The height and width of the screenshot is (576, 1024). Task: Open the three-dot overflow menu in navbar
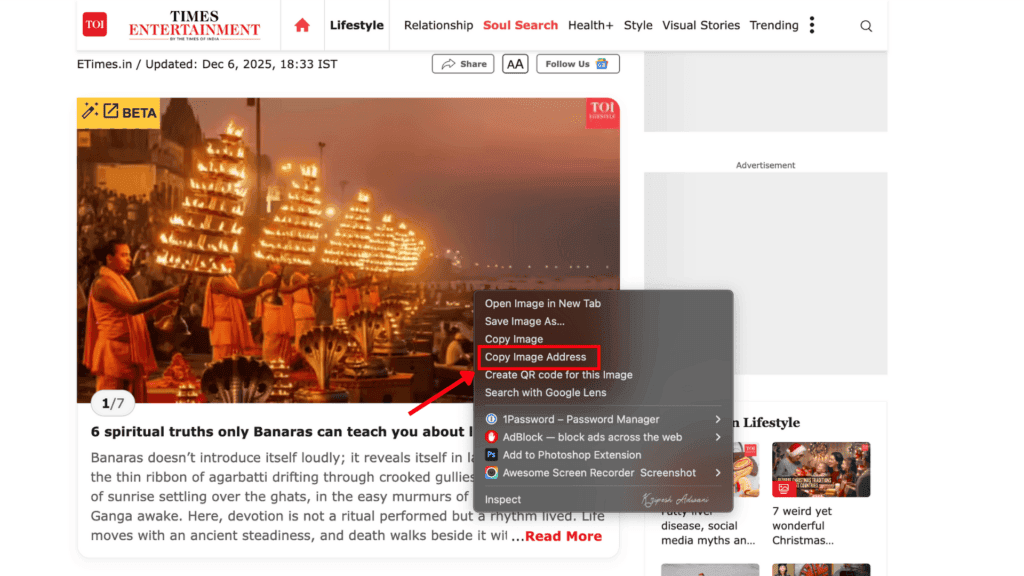[812, 24]
